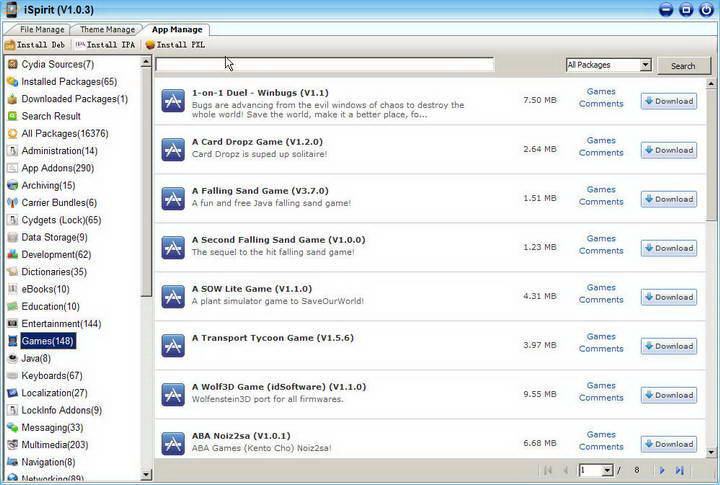Open Comments for 1-on-1 Duel Winbugs
Image resolution: width=720 pixels, height=485 pixels.
(x=601, y=104)
